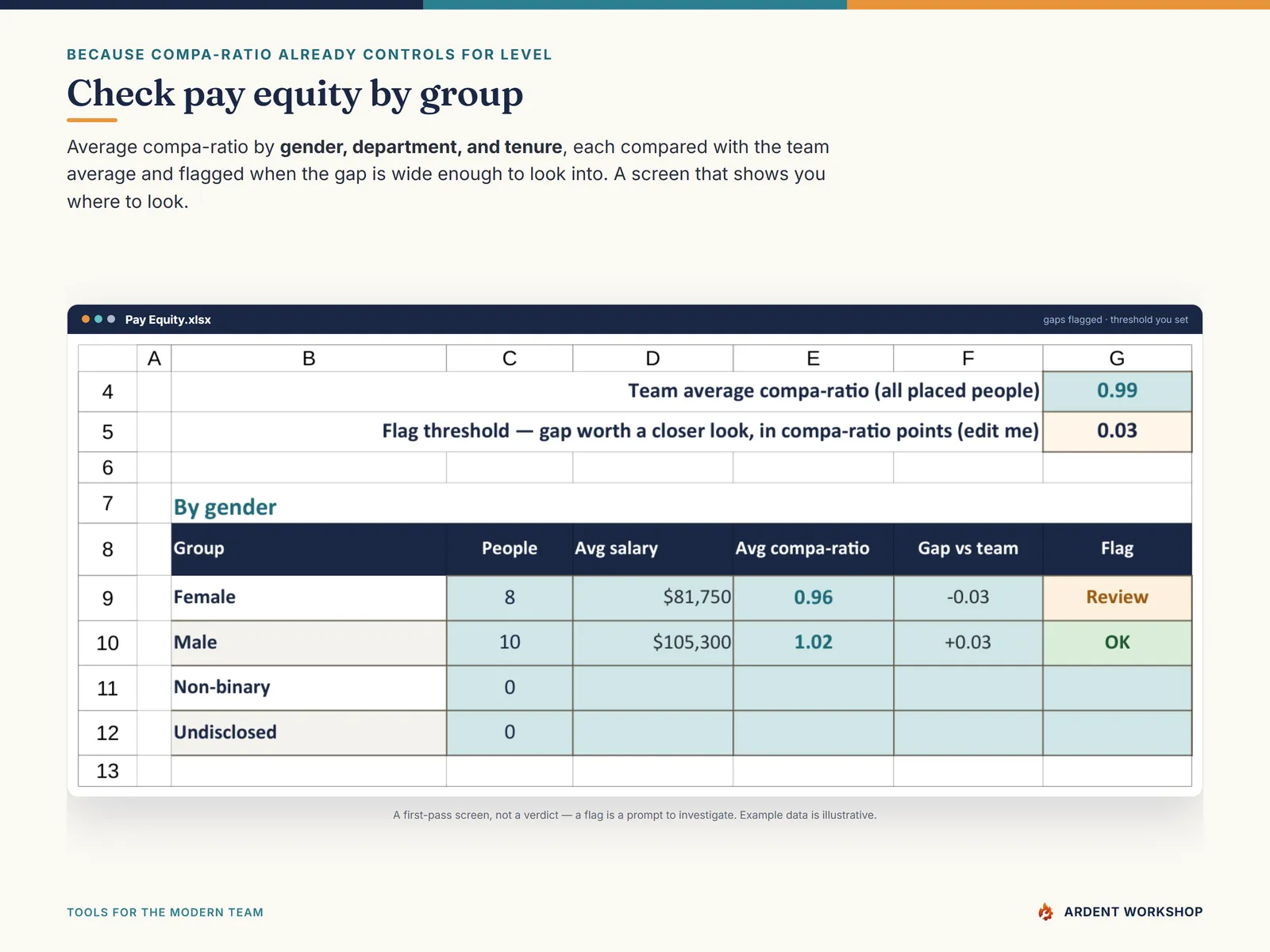
Task: Click the OK flag cell for Male
Action: coord(1117,643)
